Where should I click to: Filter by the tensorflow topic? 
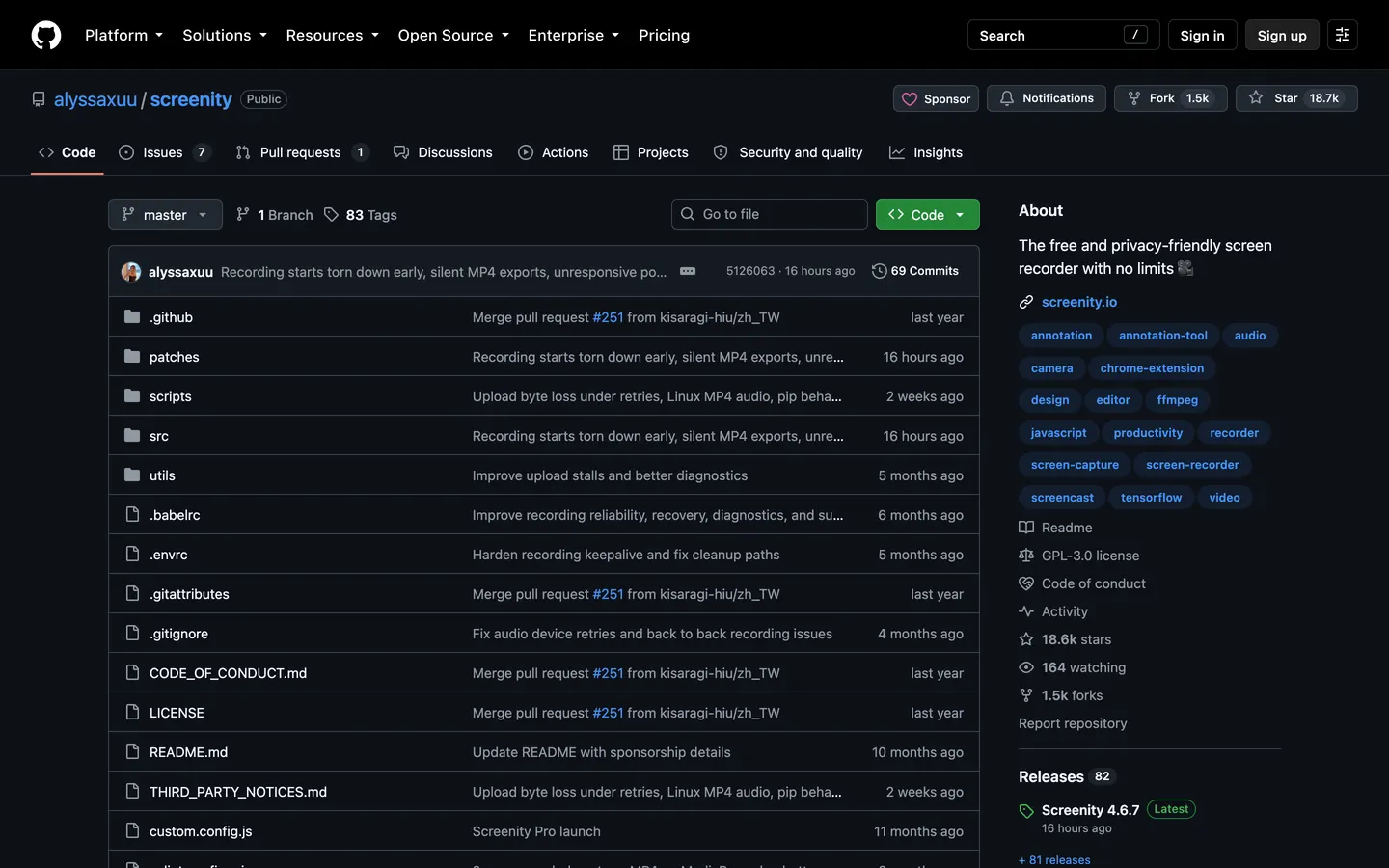(1151, 498)
